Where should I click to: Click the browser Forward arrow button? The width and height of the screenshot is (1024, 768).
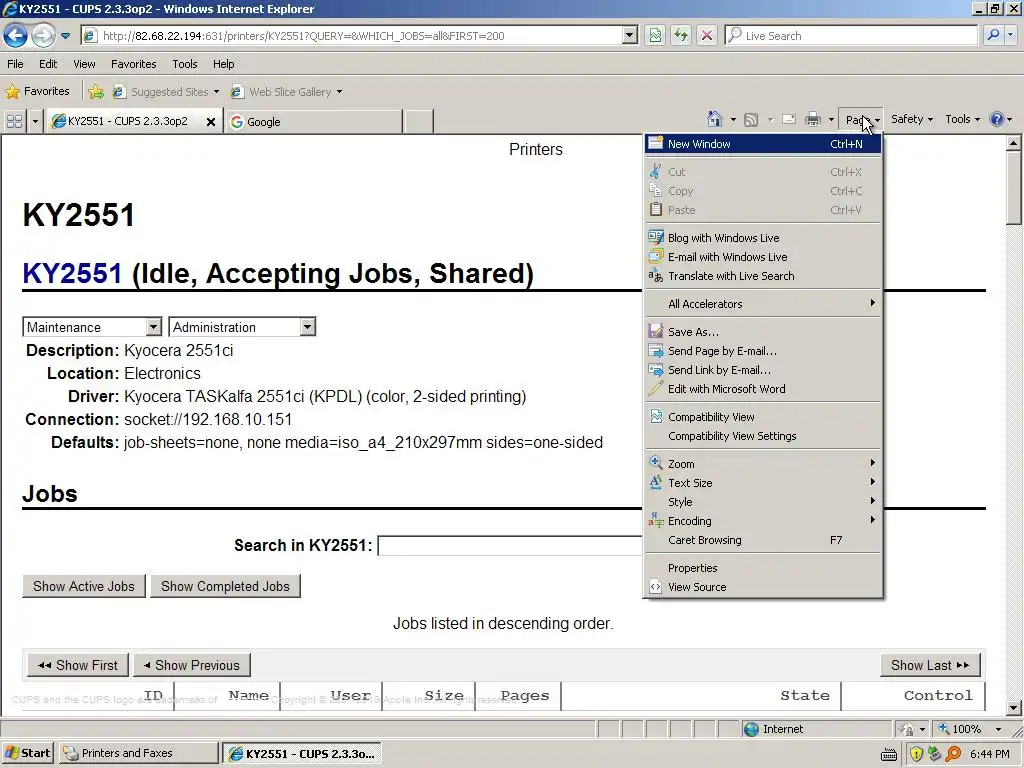[x=43, y=35]
